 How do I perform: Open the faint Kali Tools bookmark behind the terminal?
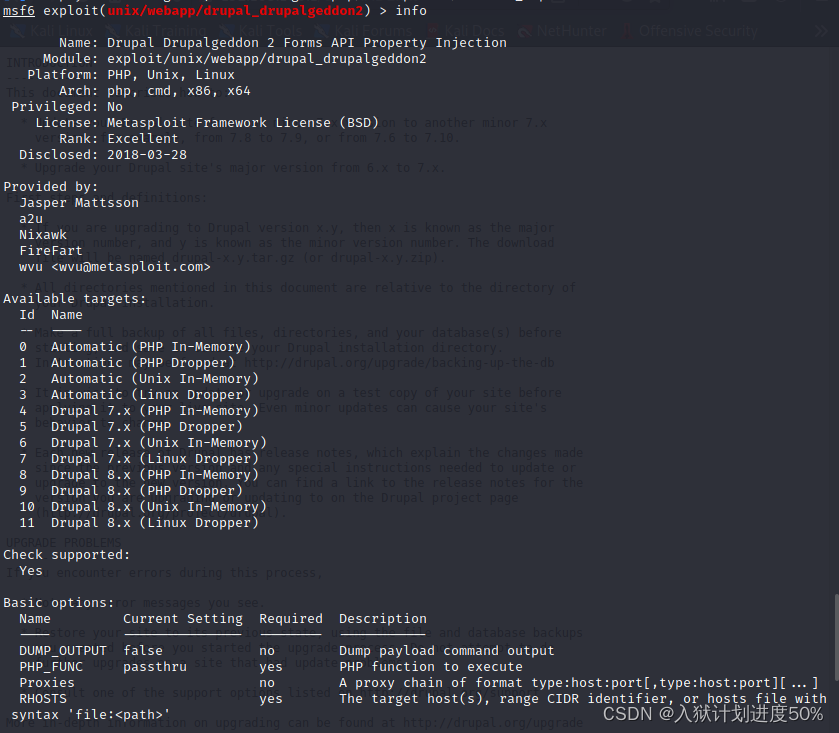pos(262,31)
